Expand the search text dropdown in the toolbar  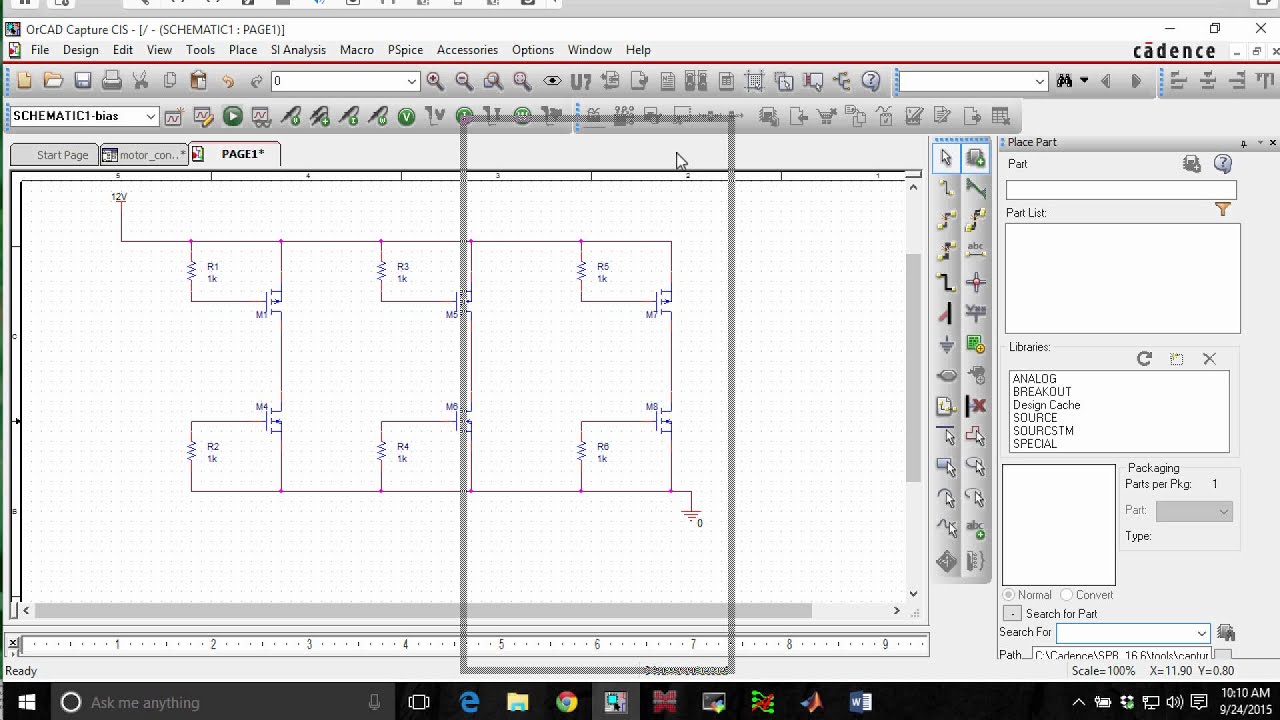(x=1040, y=81)
